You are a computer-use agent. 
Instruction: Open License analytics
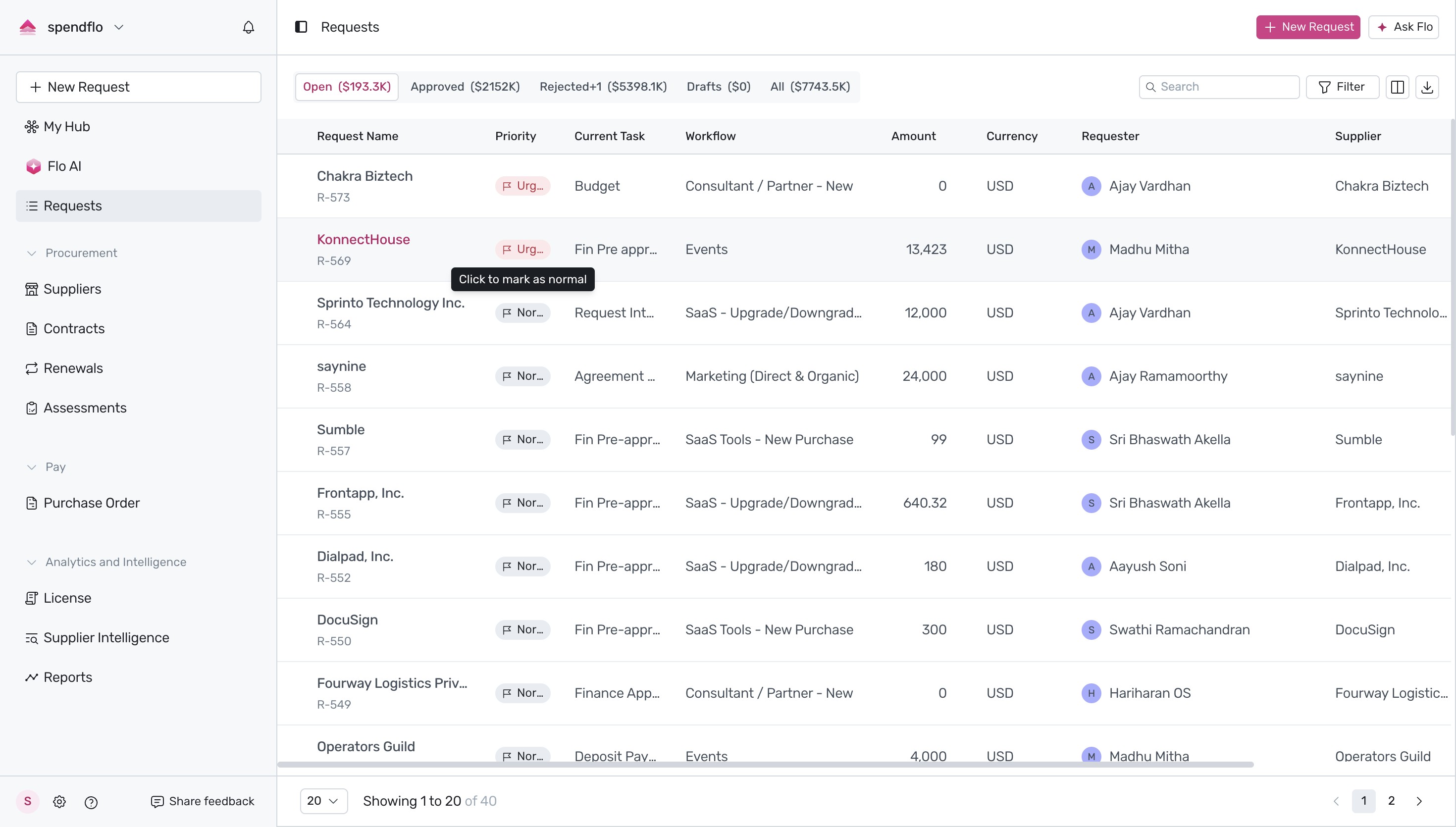pos(139,598)
